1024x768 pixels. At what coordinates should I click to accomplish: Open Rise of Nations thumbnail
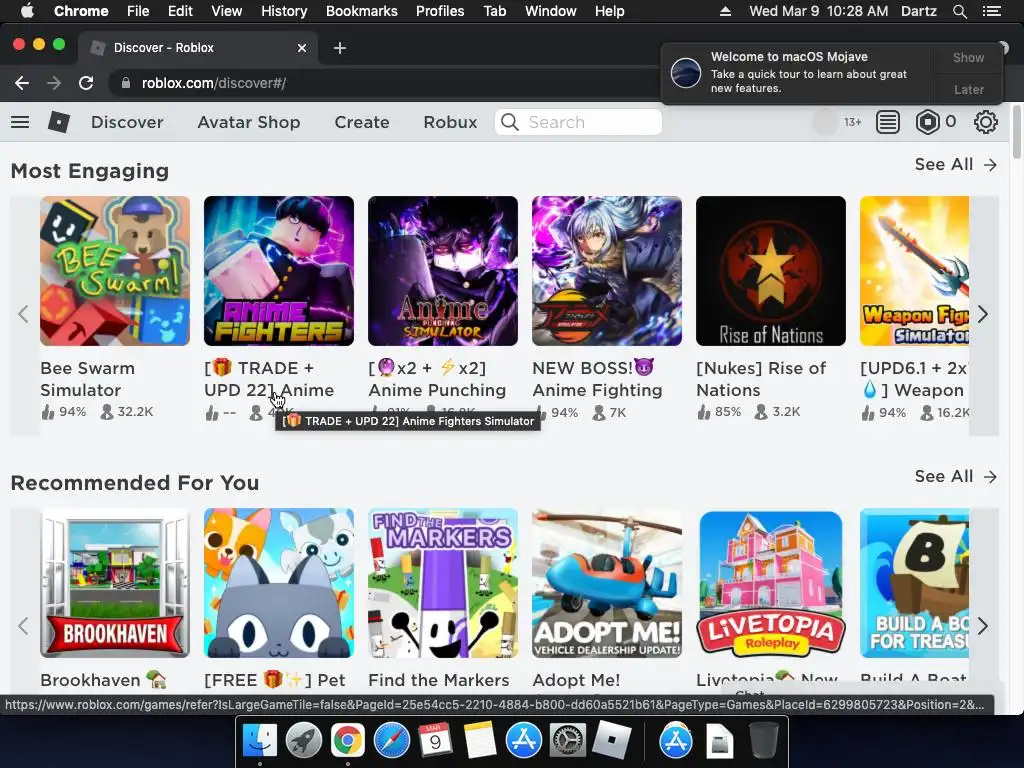[x=771, y=271]
